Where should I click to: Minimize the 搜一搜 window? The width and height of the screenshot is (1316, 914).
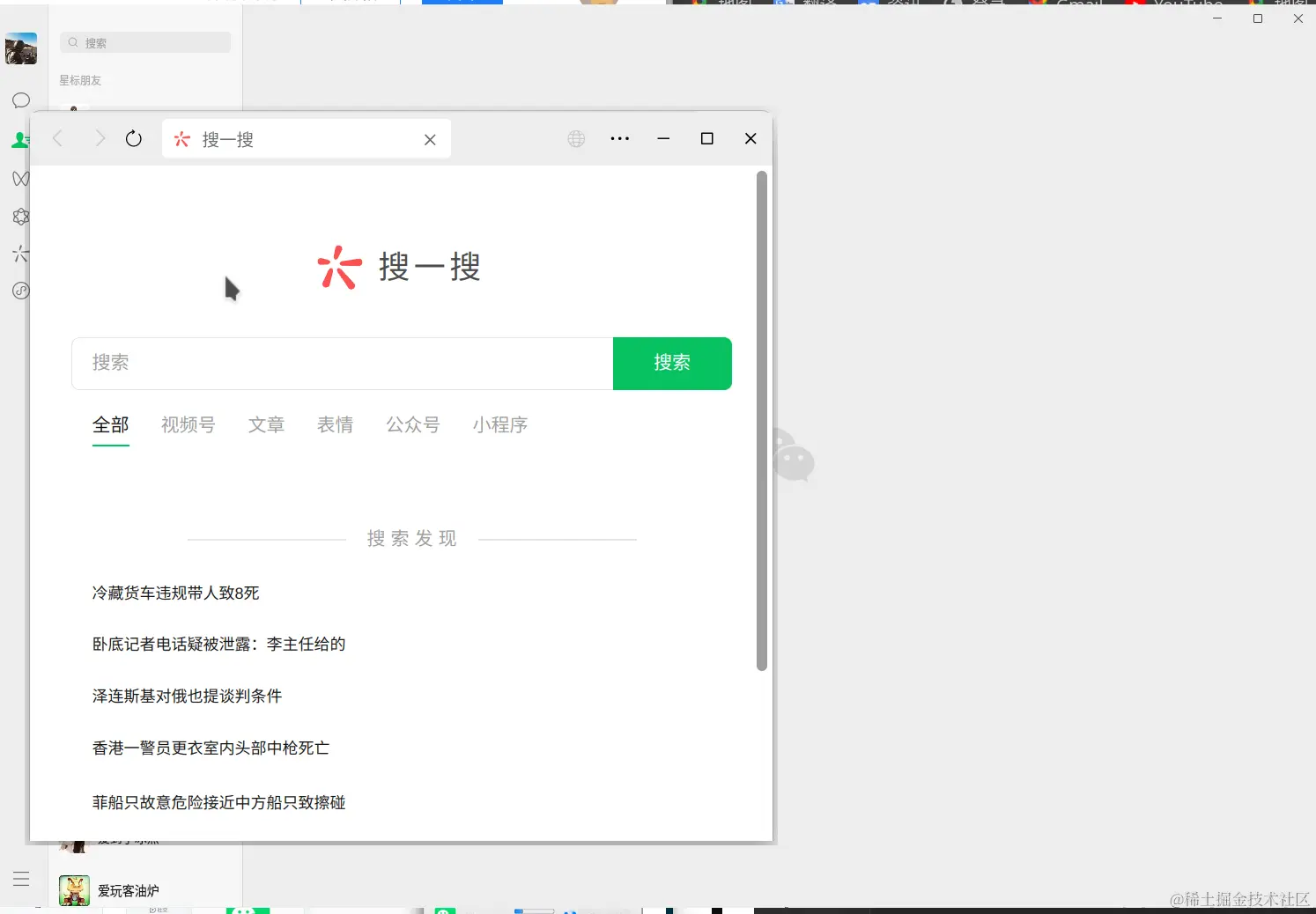coord(663,138)
